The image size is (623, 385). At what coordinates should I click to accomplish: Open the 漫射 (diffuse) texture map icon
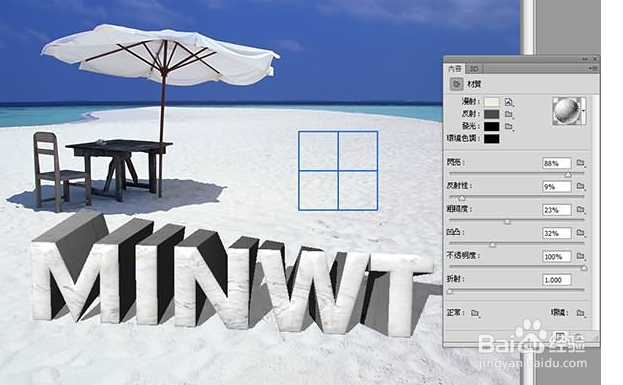pos(509,102)
